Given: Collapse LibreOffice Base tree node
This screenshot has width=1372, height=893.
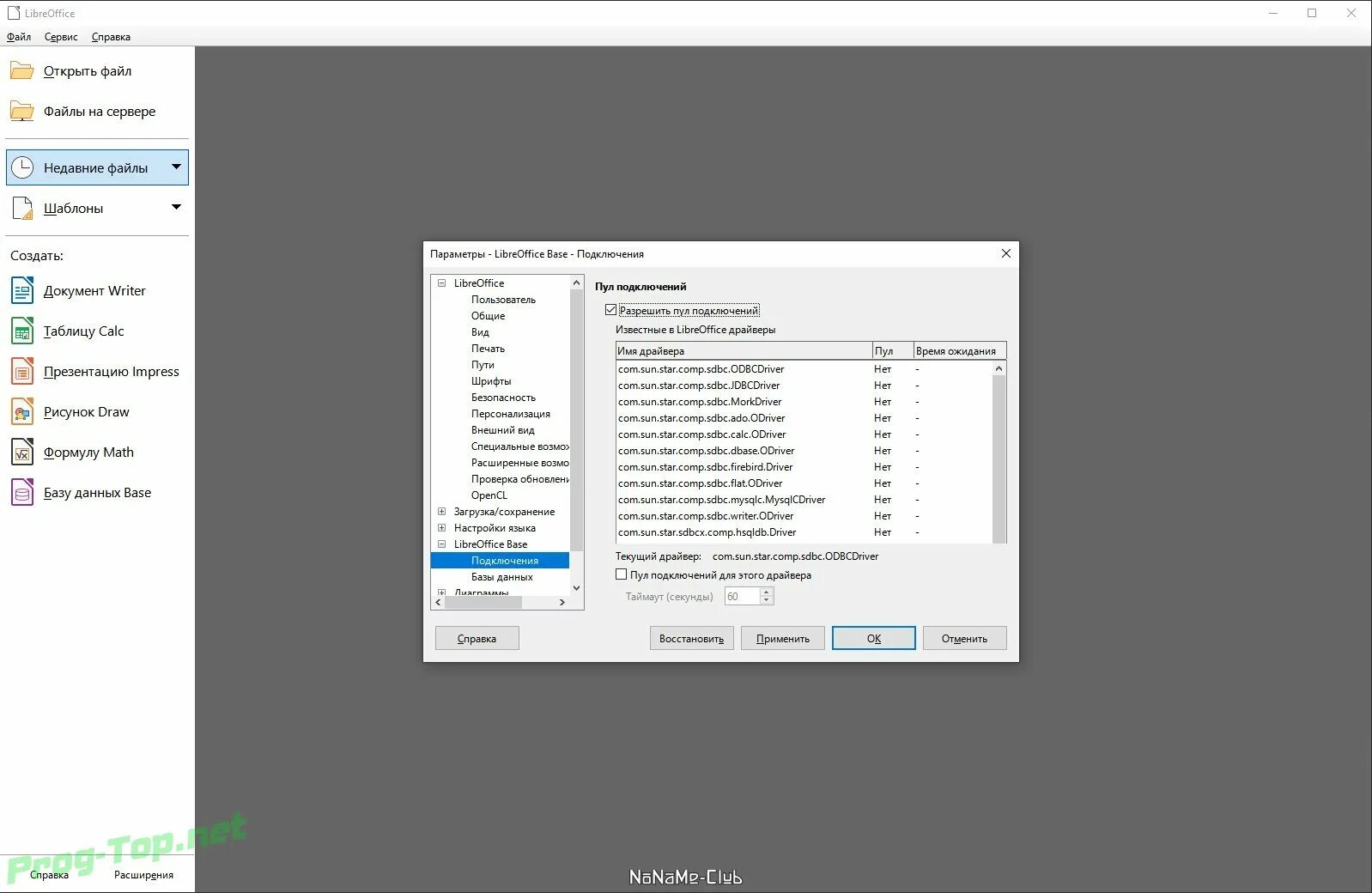Looking at the screenshot, I should pos(442,544).
